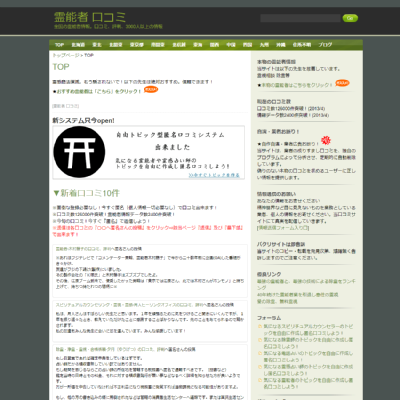Click the last forum topic bullet icon

260,380
